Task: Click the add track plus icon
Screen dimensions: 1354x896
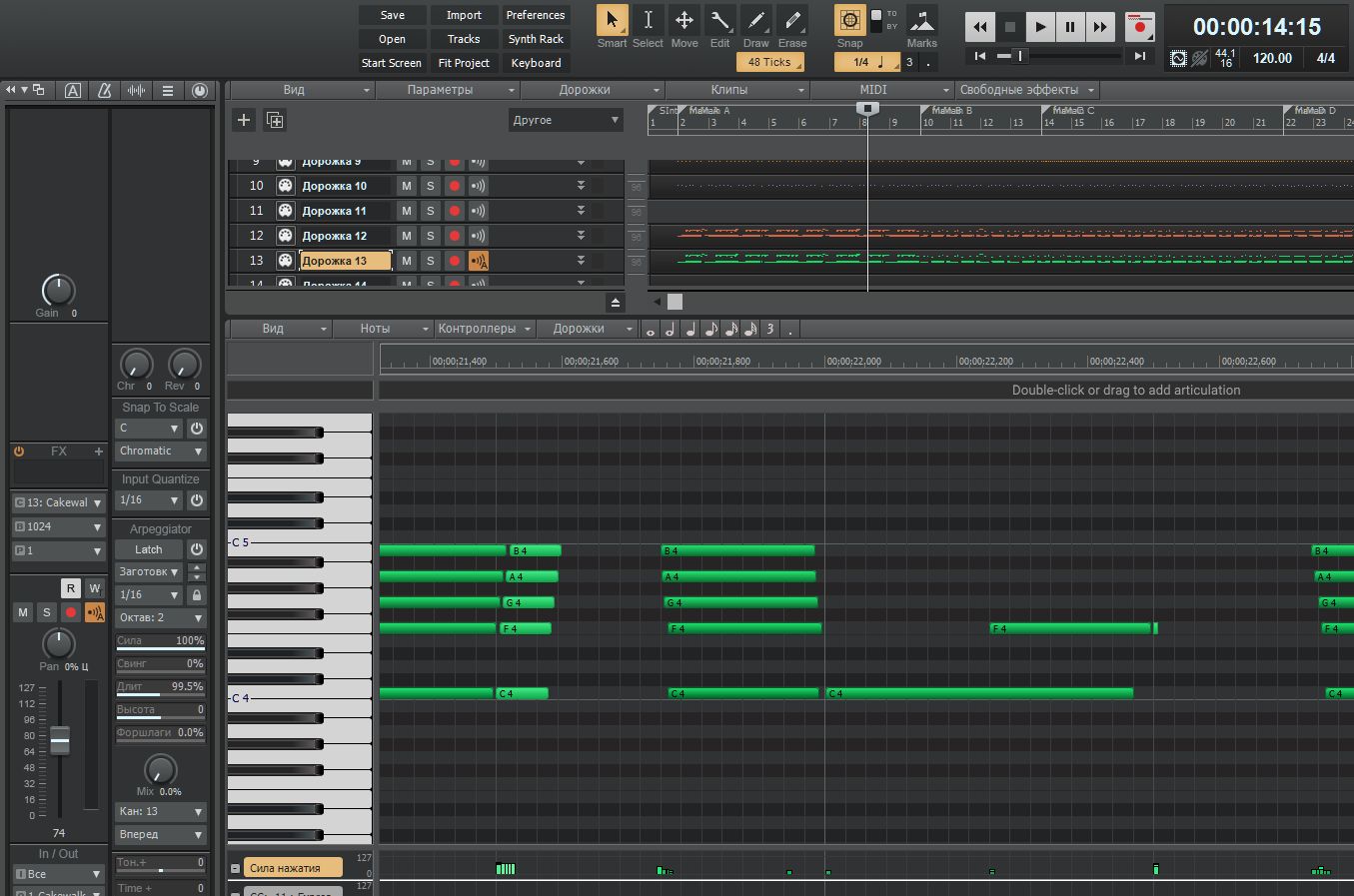Action: 243,120
